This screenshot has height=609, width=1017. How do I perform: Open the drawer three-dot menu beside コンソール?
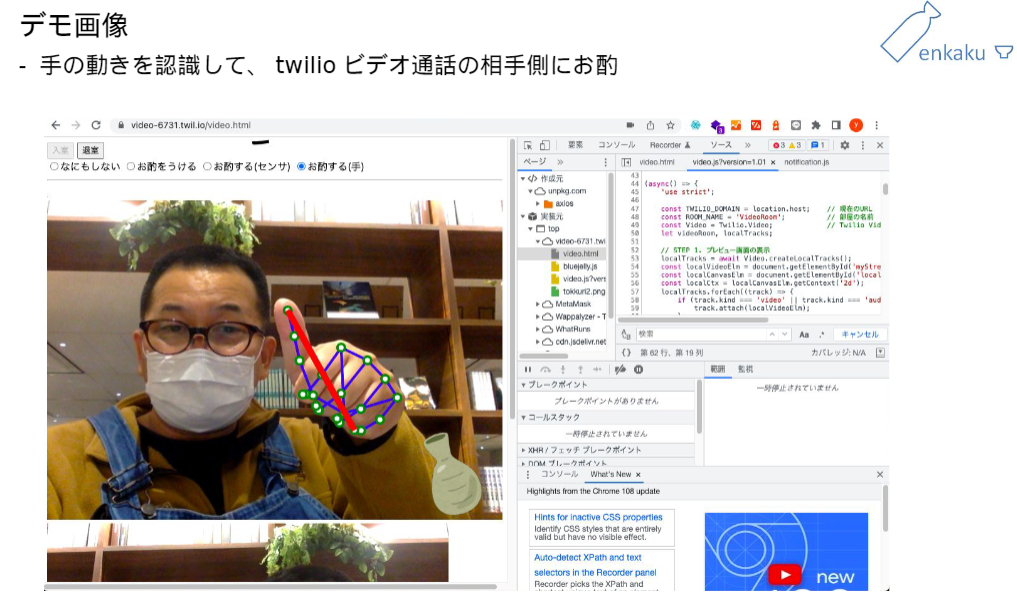coord(528,475)
